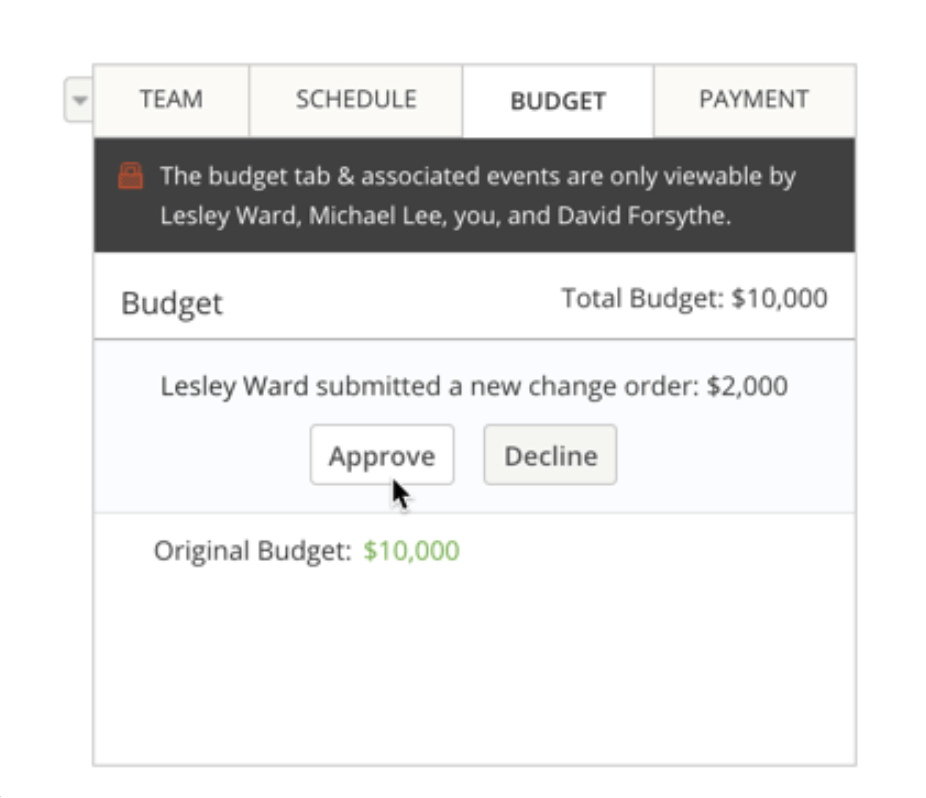Click the $2,000 change order amount
Image resolution: width=926 pixels, height=798 pixels.
(746, 386)
